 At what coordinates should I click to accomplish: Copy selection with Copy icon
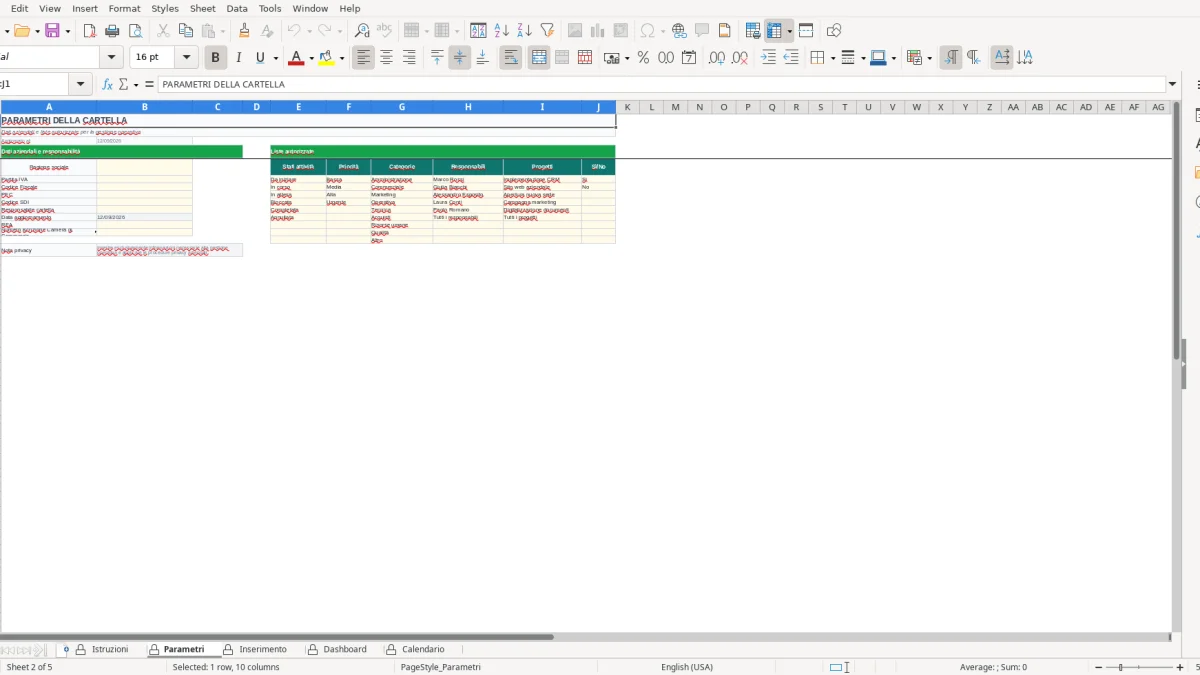(185, 31)
